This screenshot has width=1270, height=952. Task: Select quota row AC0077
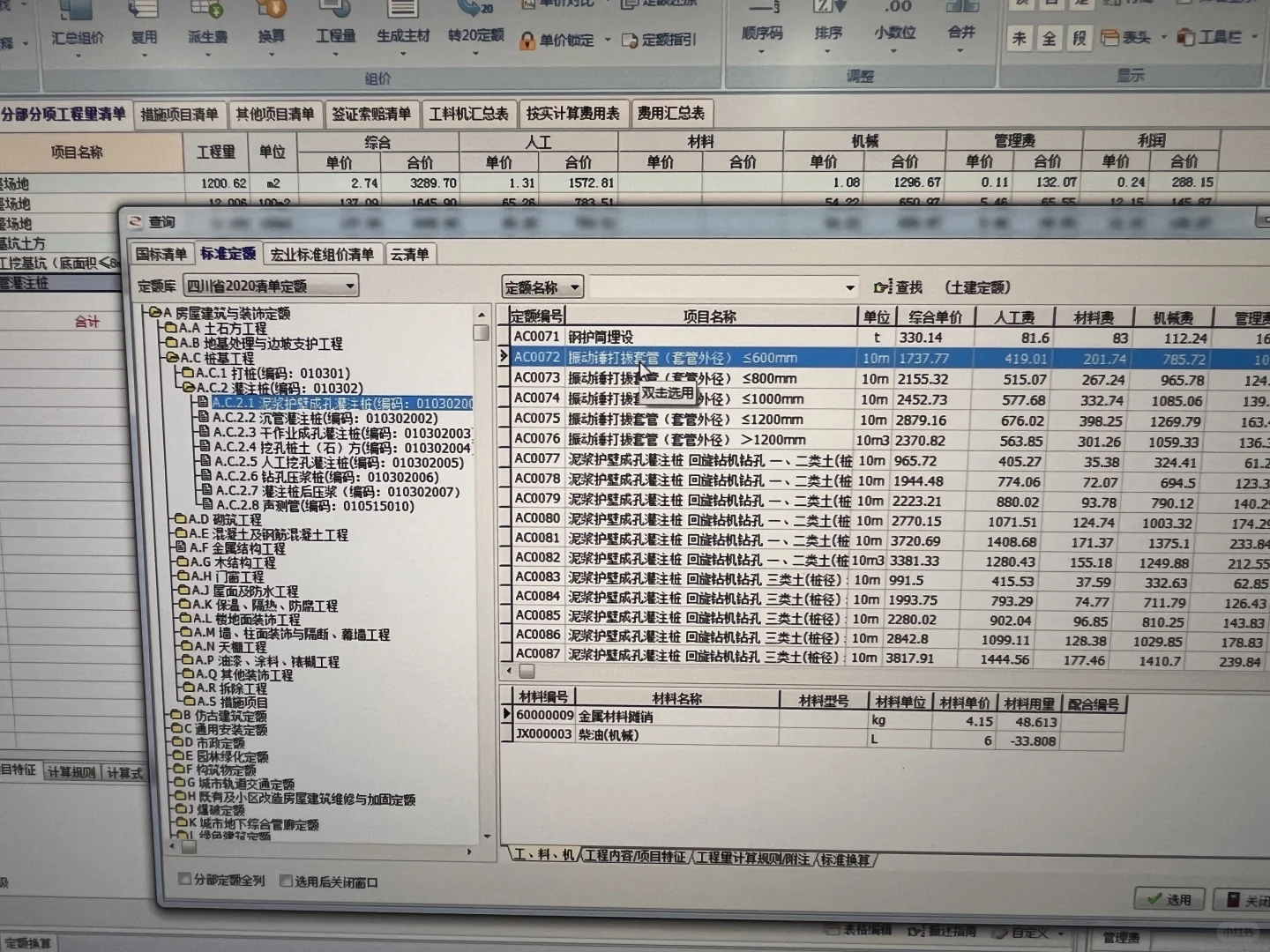click(889, 460)
